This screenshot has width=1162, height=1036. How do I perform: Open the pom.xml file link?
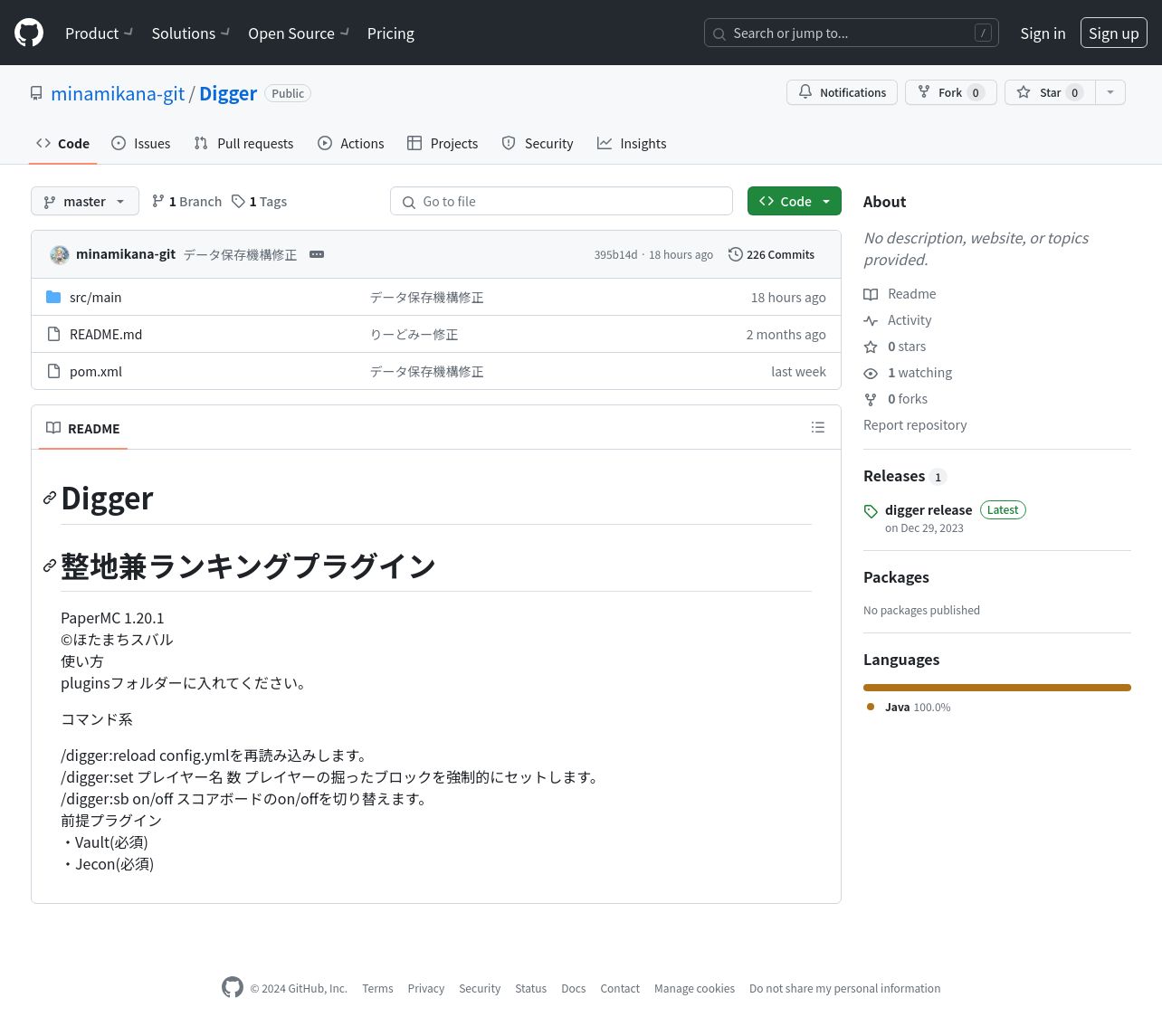[96, 371]
